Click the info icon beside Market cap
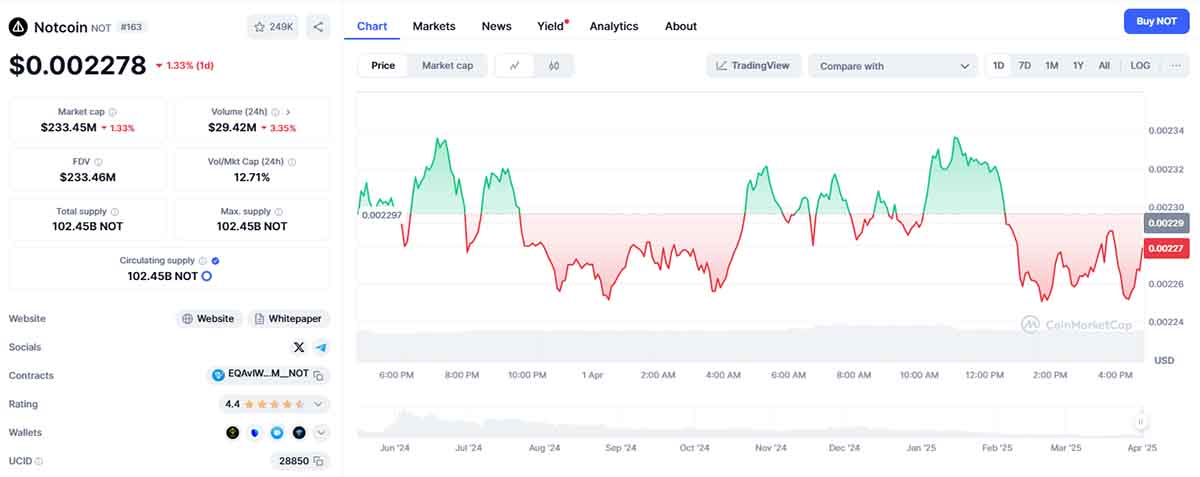This screenshot has width=1200, height=477. click(x=112, y=112)
